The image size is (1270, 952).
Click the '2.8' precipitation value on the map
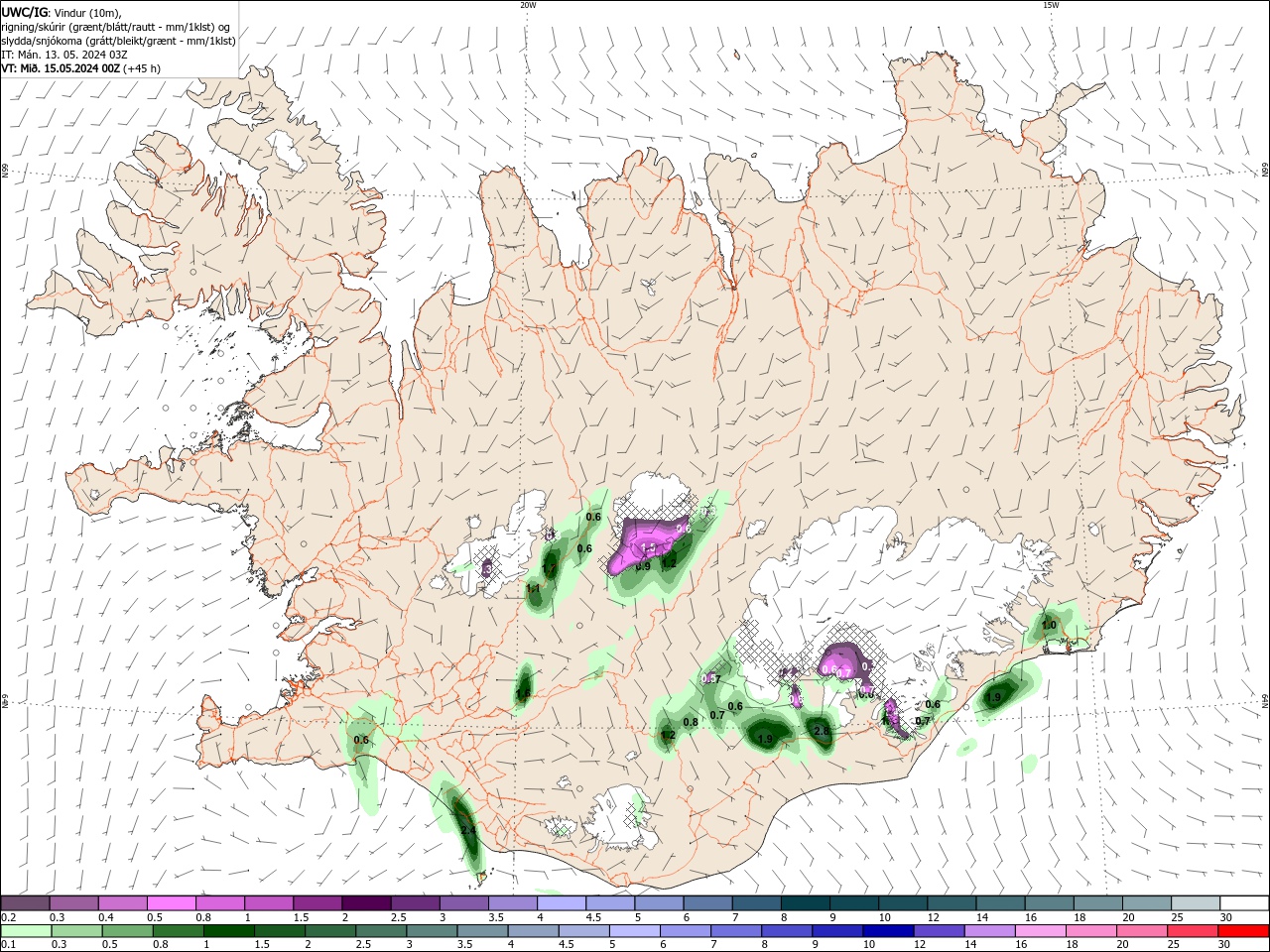click(822, 731)
